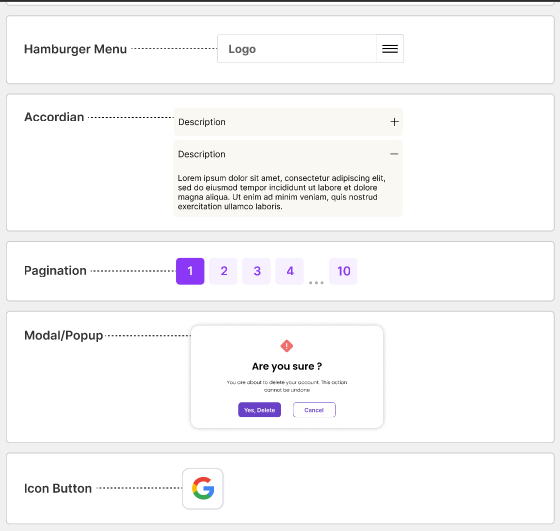Click the pagination ellipsis dots

click(316, 282)
